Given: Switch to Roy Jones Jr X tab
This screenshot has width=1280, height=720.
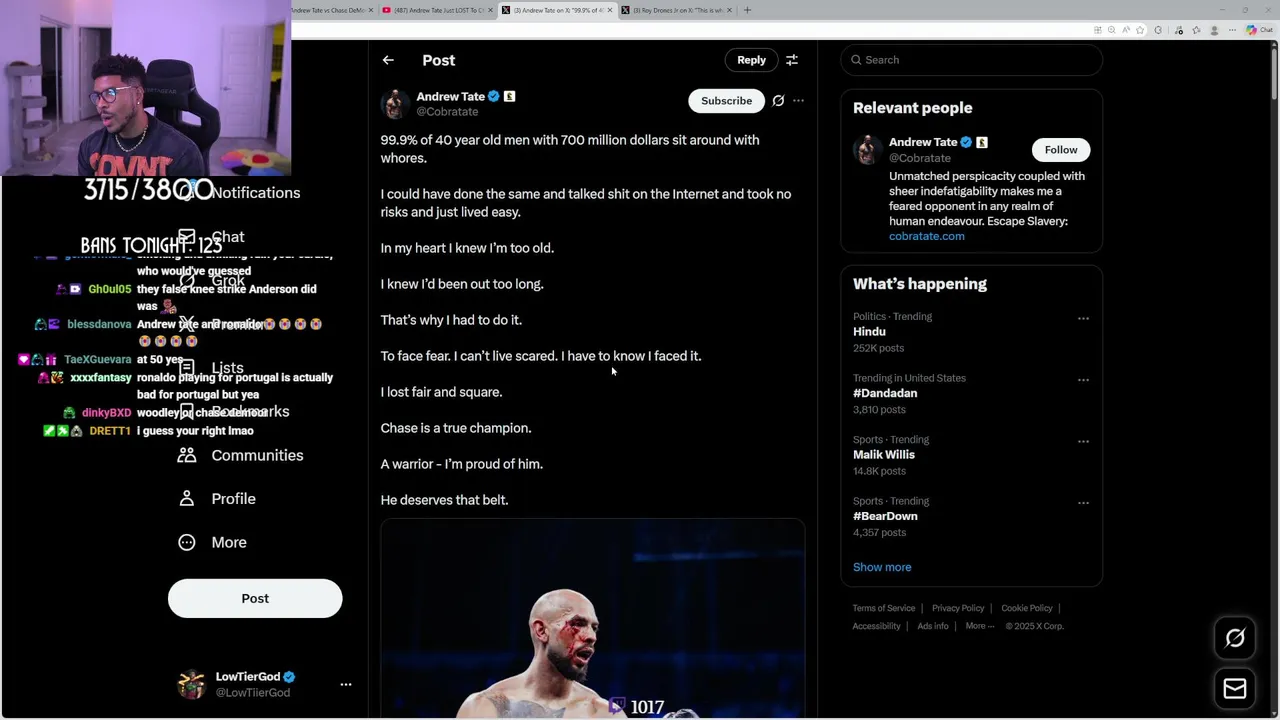Looking at the screenshot, I should (677, 10).
